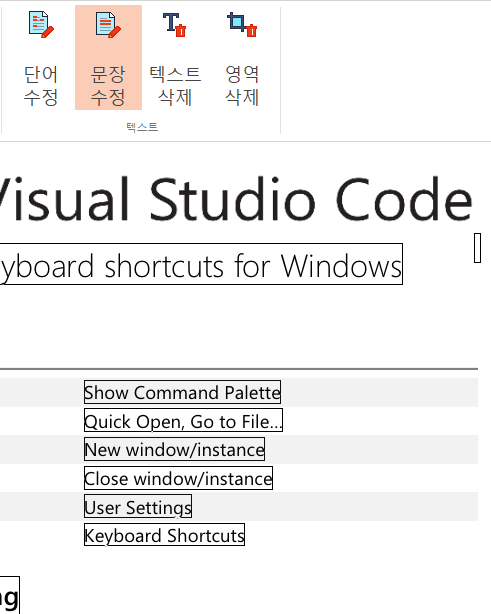Select the 'New window/instance' text box
The height and width of the screenshot is (614, 491).
click(174, 449)
